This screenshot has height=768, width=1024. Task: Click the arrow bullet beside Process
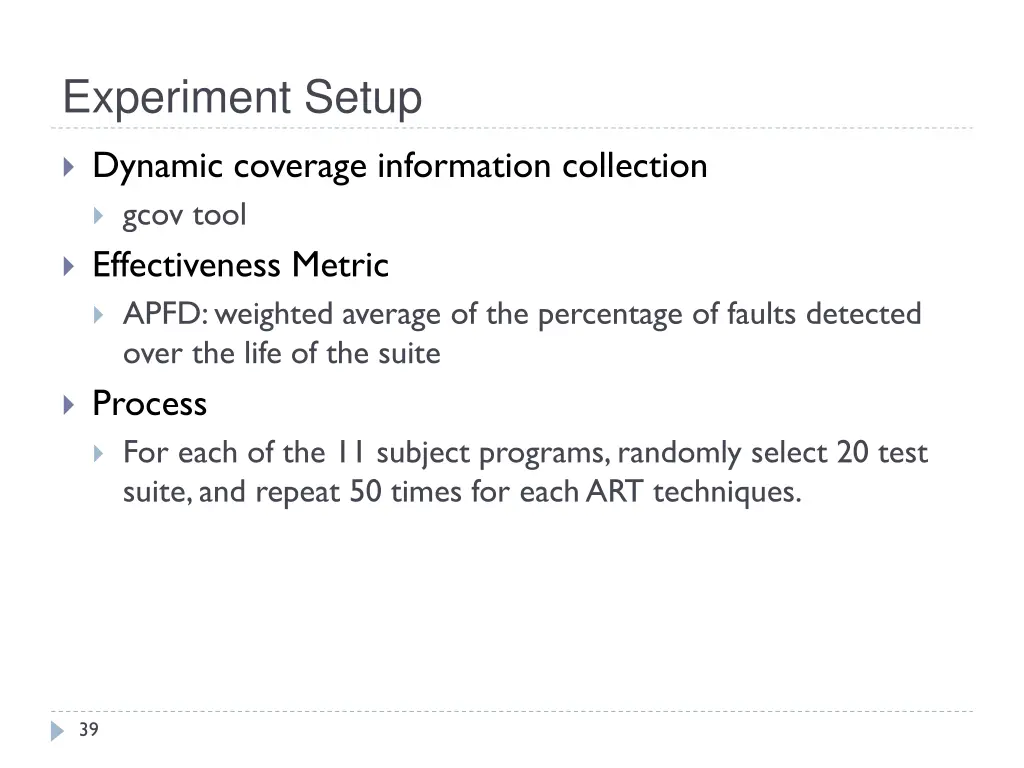69,405
